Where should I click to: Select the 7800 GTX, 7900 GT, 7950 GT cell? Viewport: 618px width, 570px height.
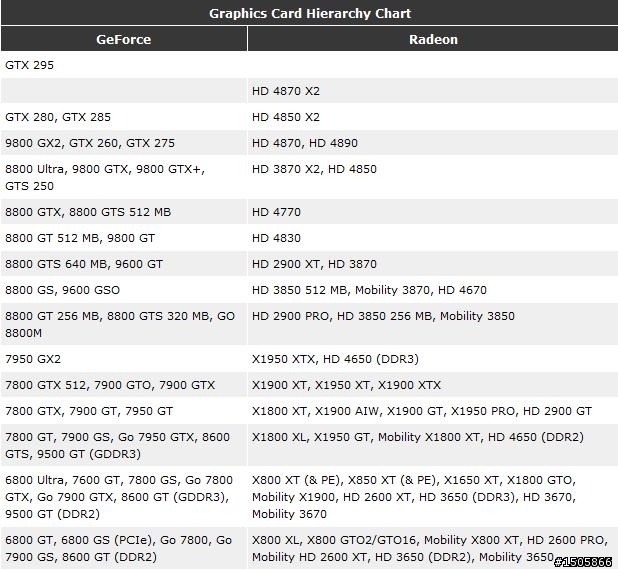point(124,411)
